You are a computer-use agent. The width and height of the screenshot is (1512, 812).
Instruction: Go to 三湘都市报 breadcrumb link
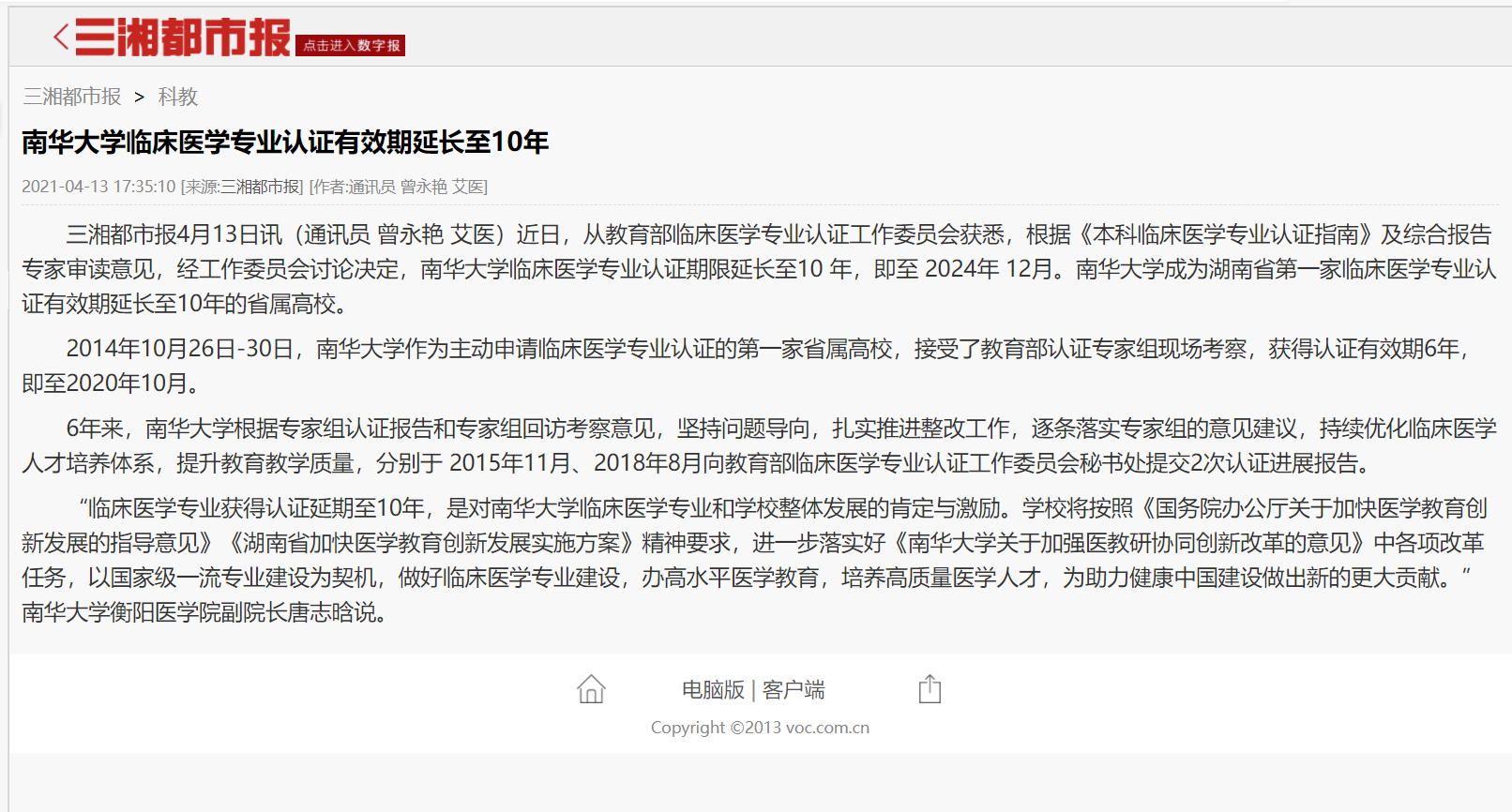72,97
